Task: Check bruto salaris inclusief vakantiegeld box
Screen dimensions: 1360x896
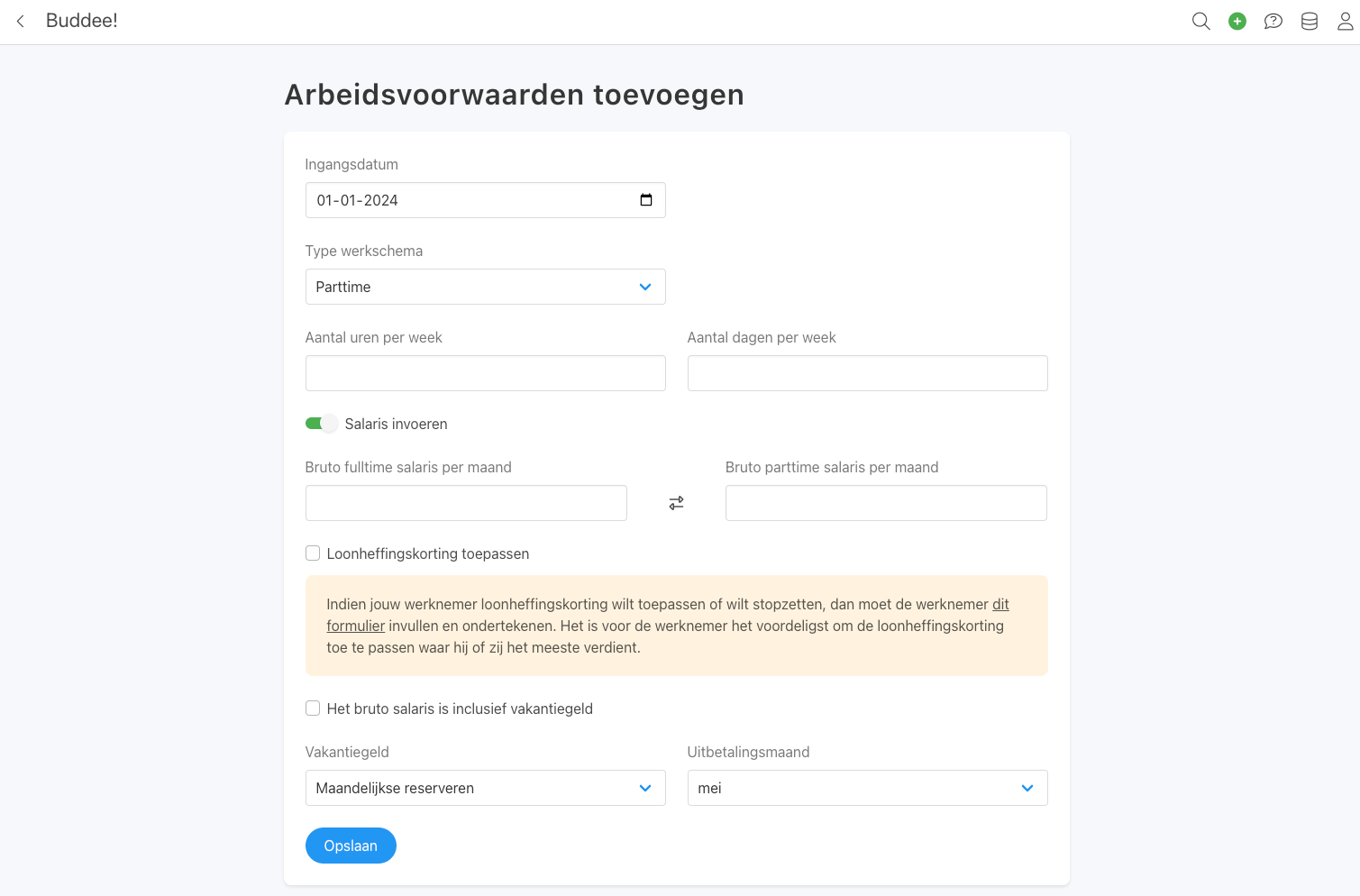Action: point(313,709)
